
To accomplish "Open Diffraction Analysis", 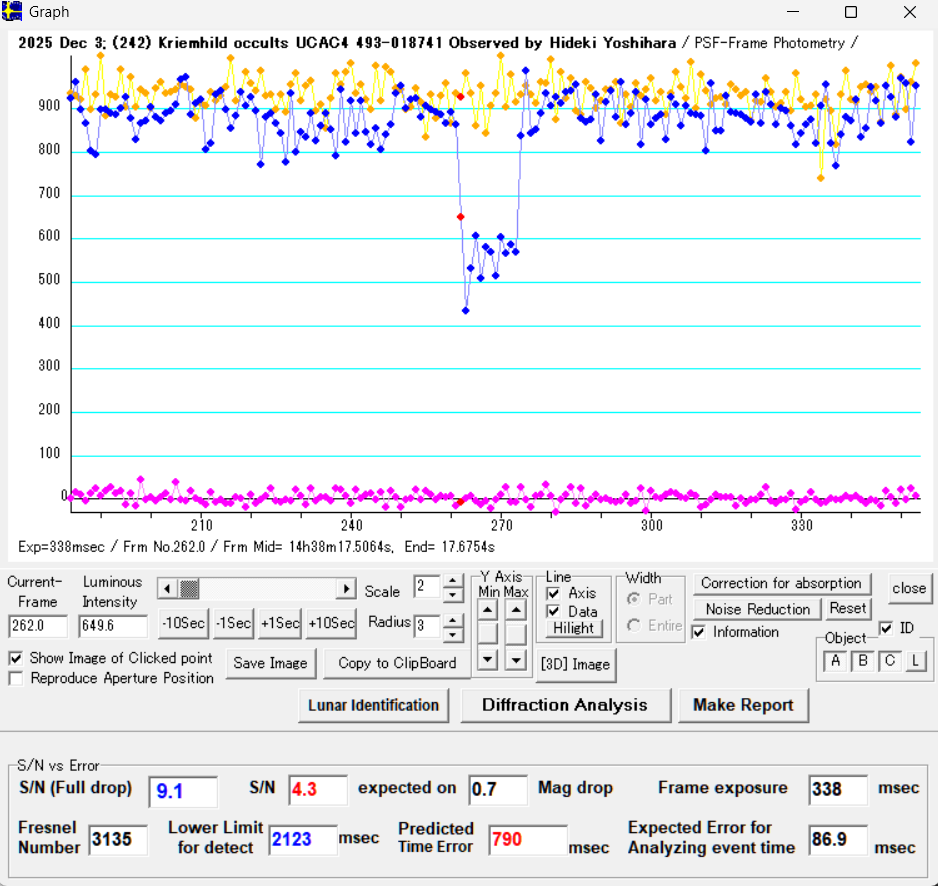I will [x=564, y=705].
